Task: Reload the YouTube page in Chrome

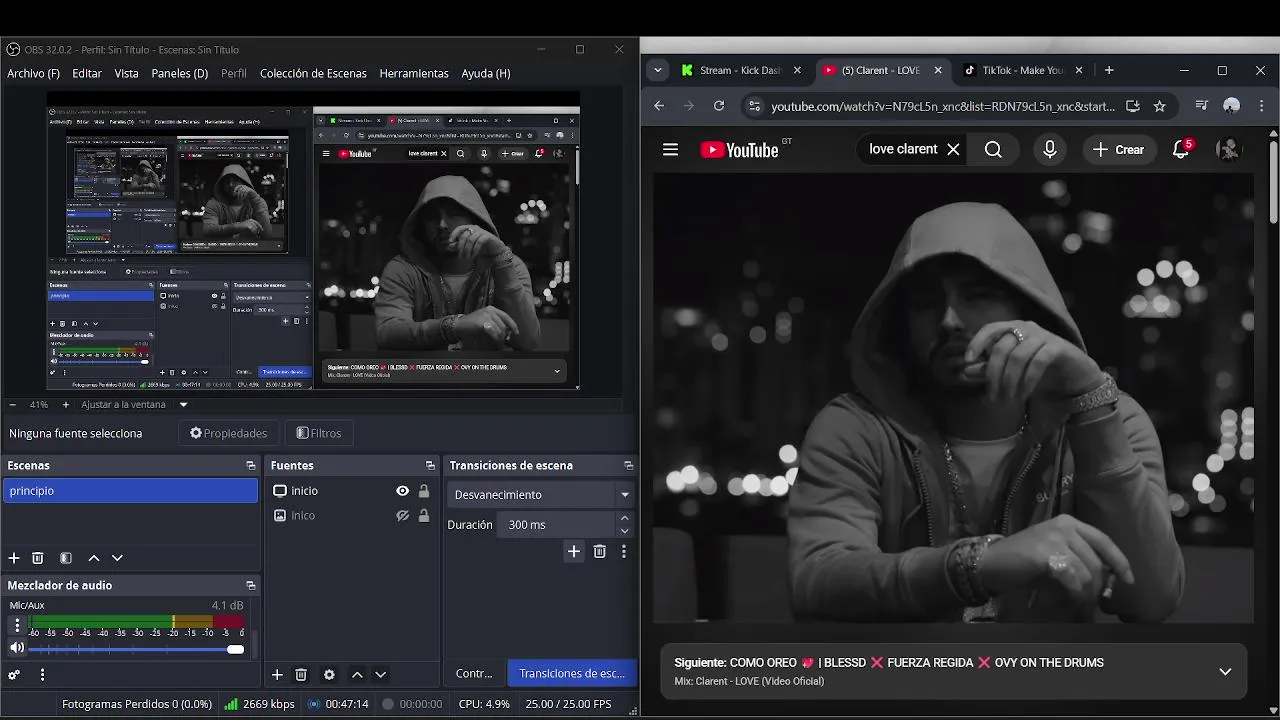Action: tap(719, 106)
